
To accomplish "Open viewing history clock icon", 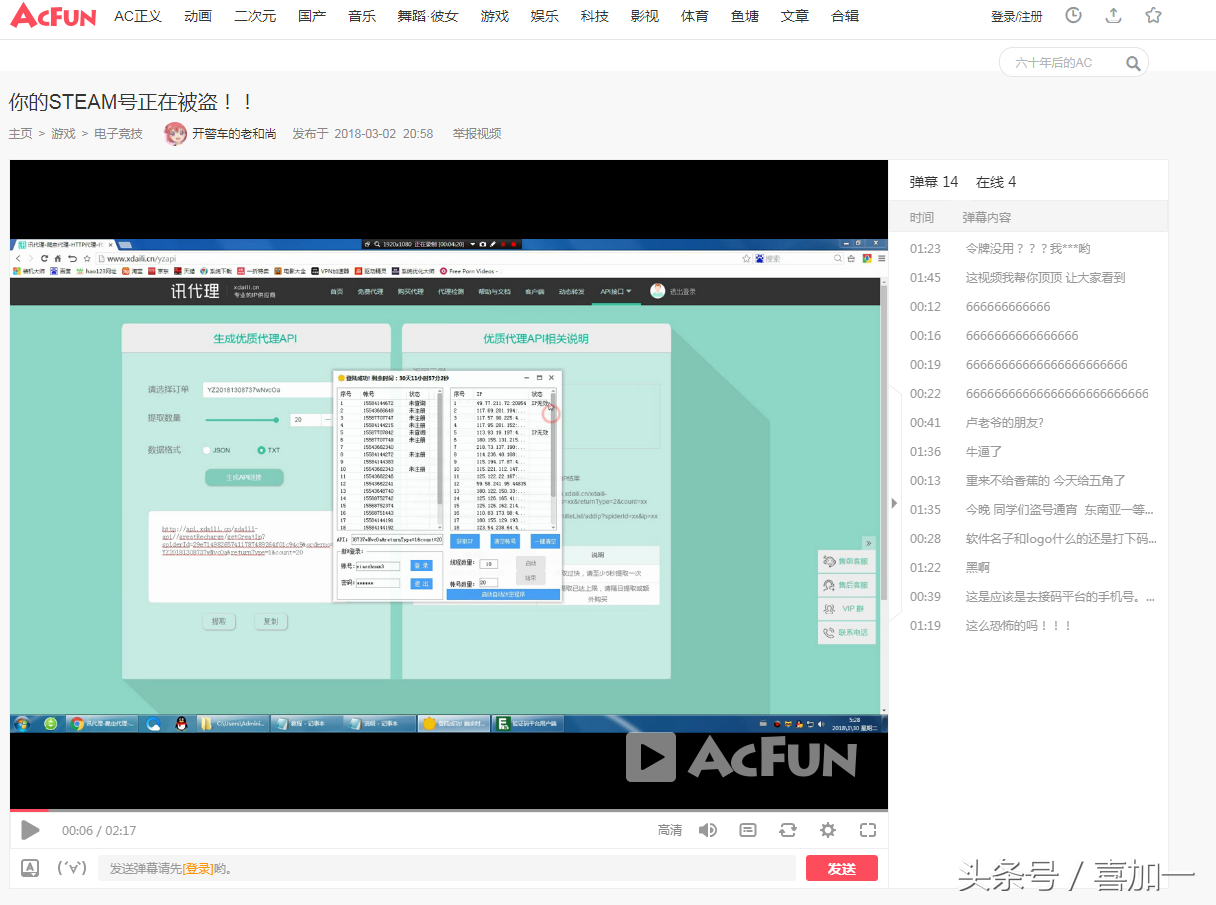I will tap(1073, 15).
